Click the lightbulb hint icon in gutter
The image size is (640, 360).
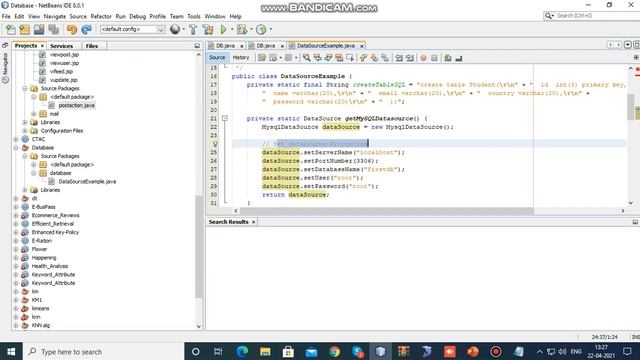tap(215, 144)
